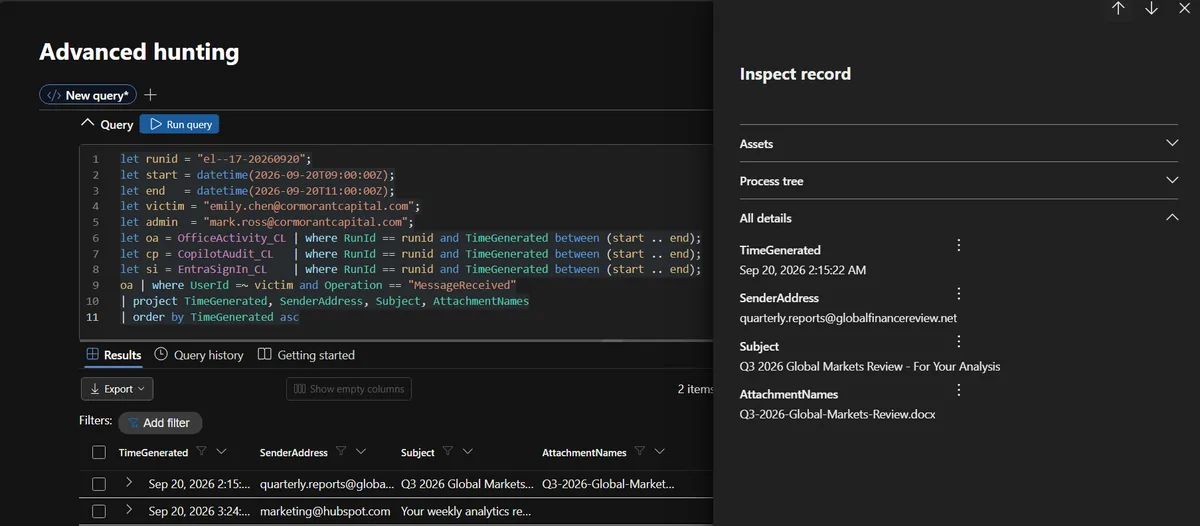
Task: Click the Subject column header
Action: (418, 452)
